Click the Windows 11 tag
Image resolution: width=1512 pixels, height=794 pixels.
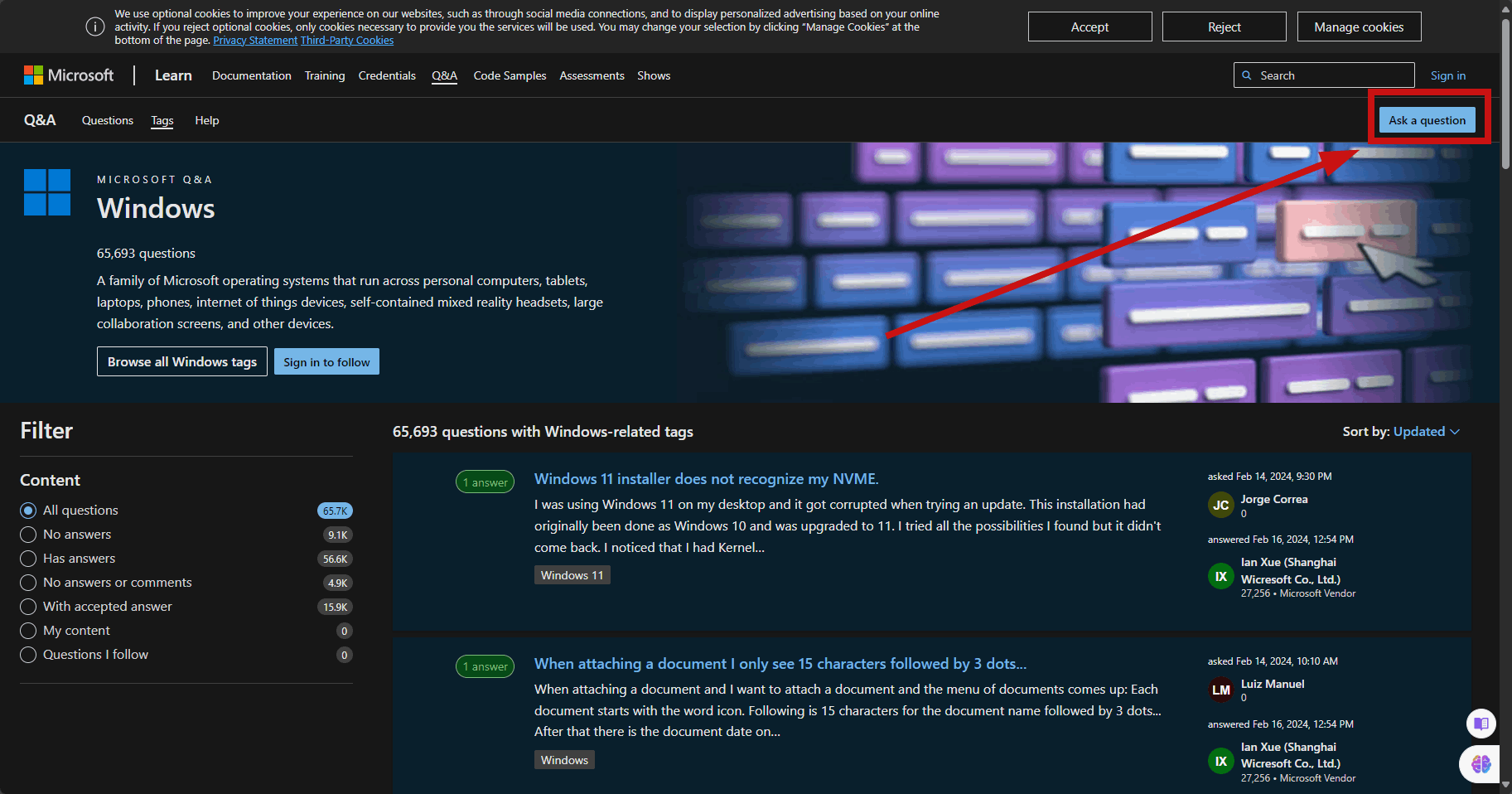572,575
